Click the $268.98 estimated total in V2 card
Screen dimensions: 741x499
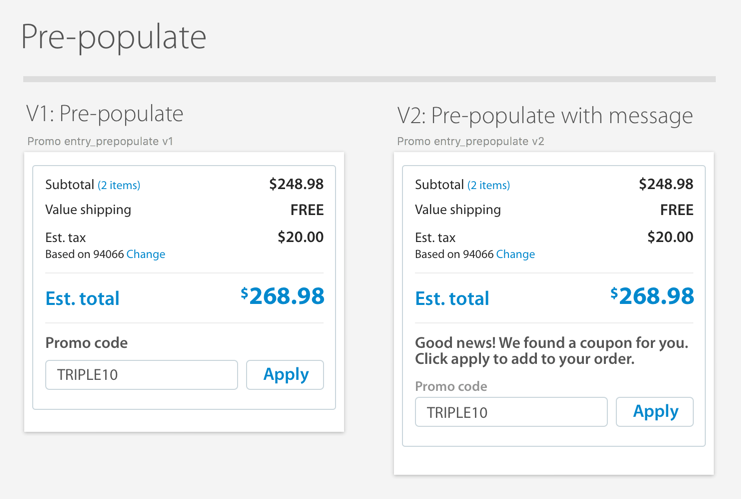tap(653, 296)
